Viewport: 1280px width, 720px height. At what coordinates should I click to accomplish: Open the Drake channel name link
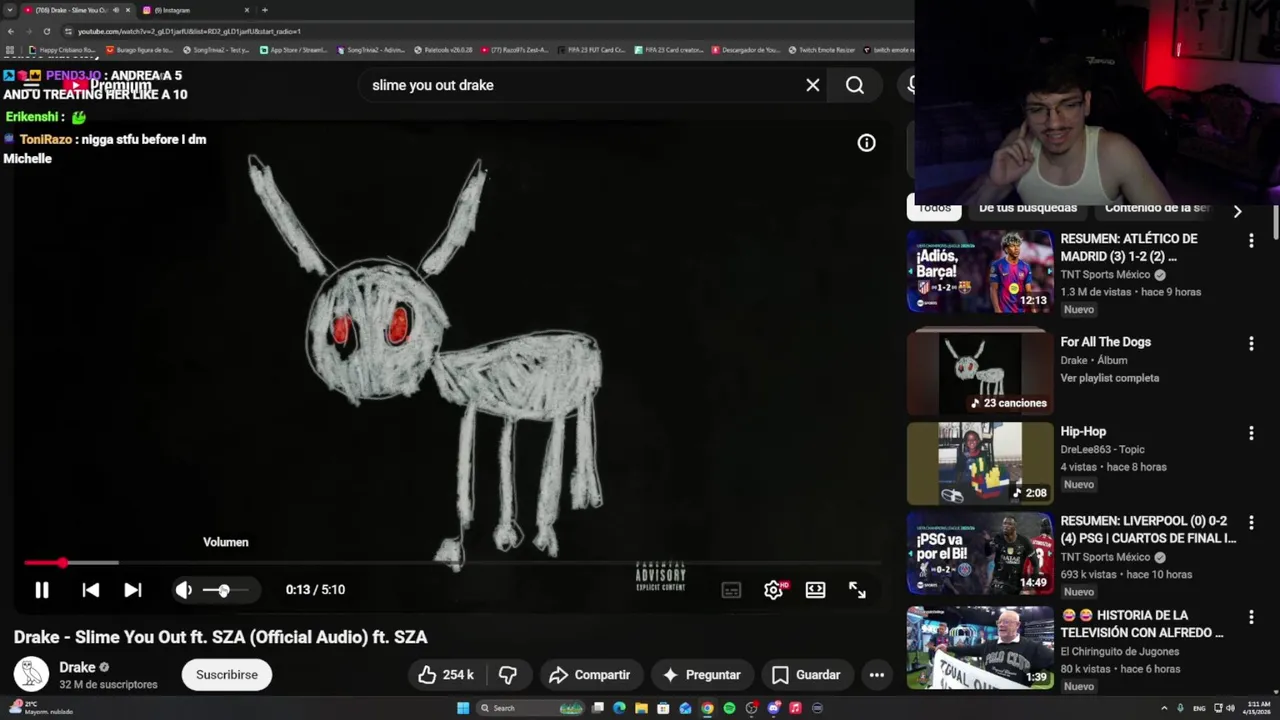click(77, 667)
